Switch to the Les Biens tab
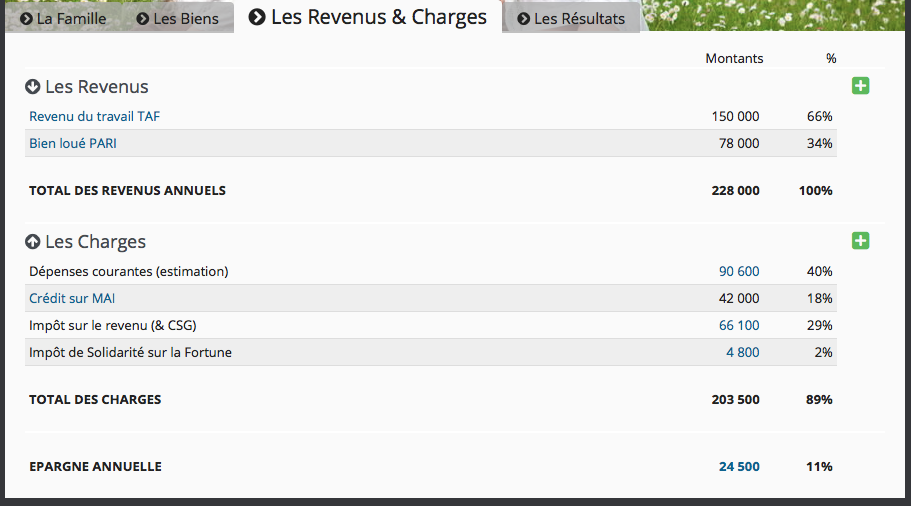This screenshot has height=506, width=911. [178, 18]
